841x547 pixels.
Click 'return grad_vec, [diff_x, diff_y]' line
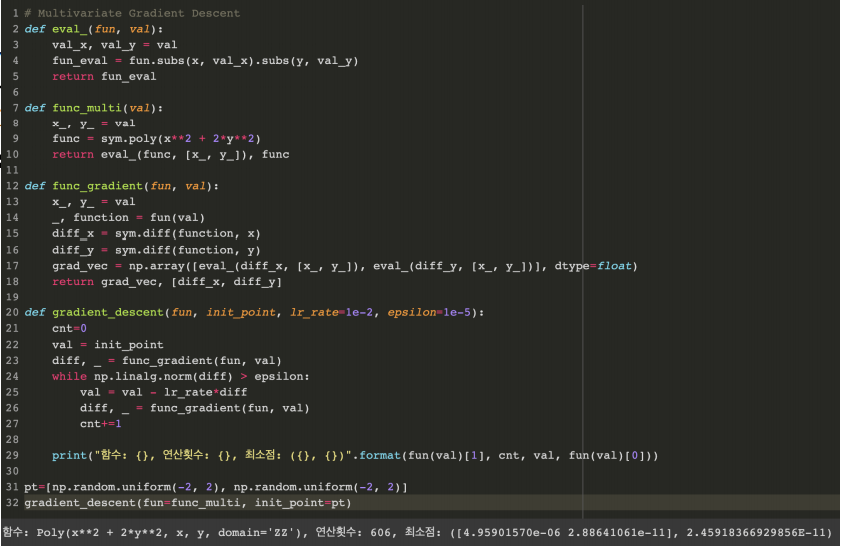[167, 282]
